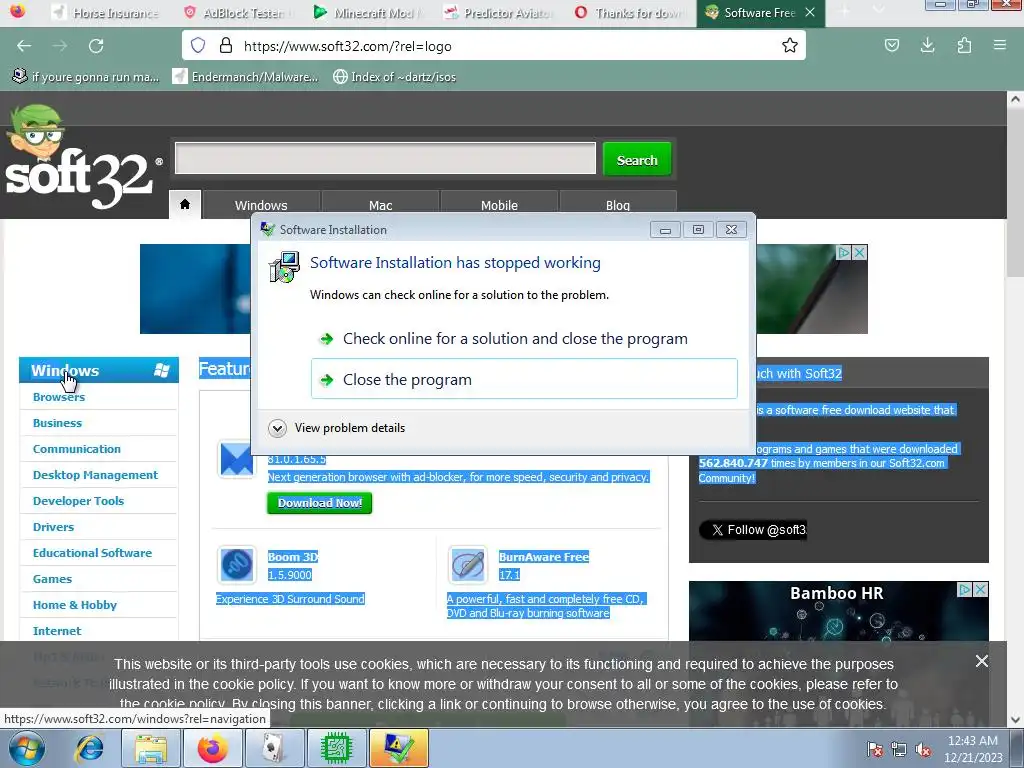This screenshot has width=1024, height=768.
Task: Bookmark this page with the star icon
Action: pos(790,46)
